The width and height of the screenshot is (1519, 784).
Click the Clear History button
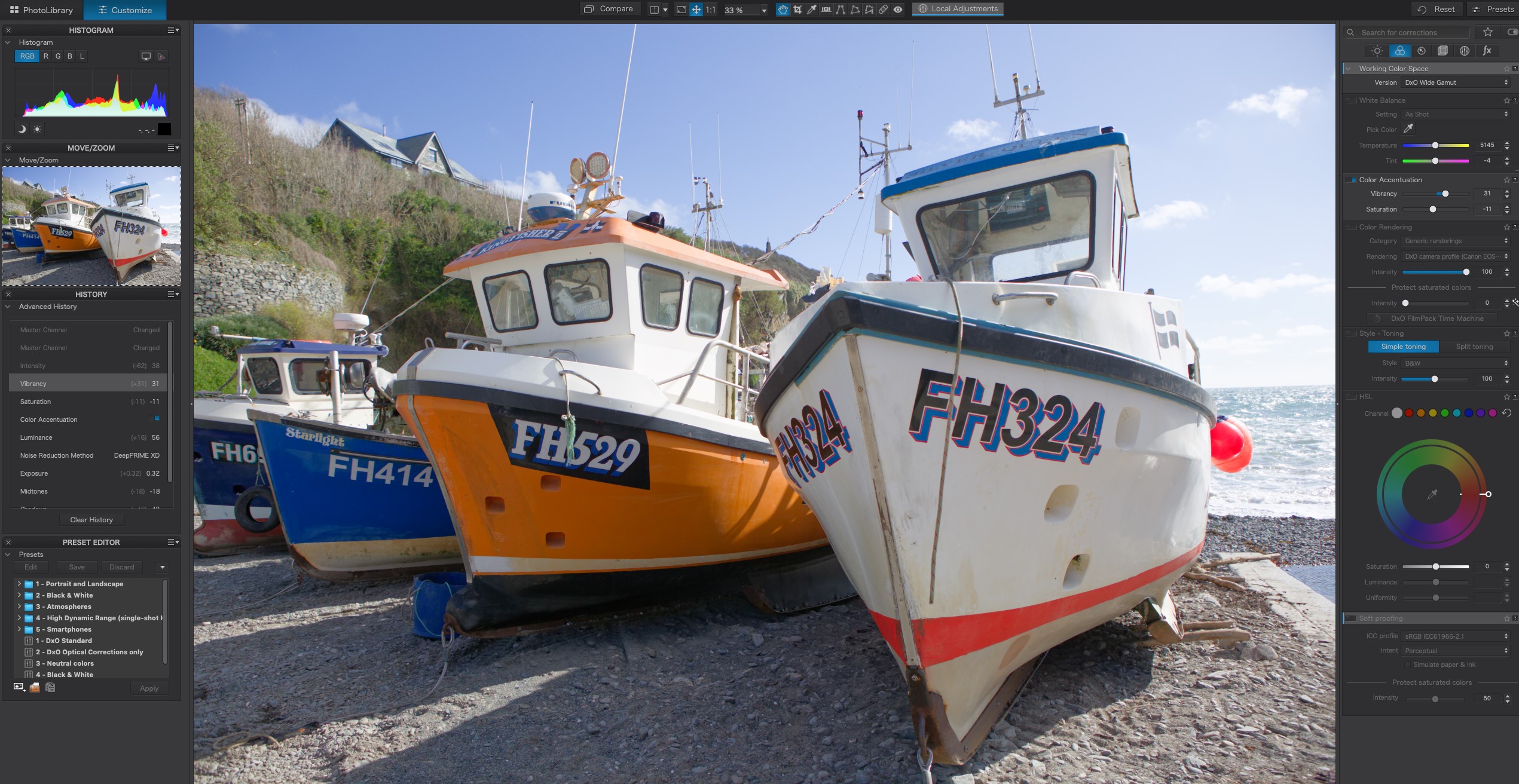90,520
